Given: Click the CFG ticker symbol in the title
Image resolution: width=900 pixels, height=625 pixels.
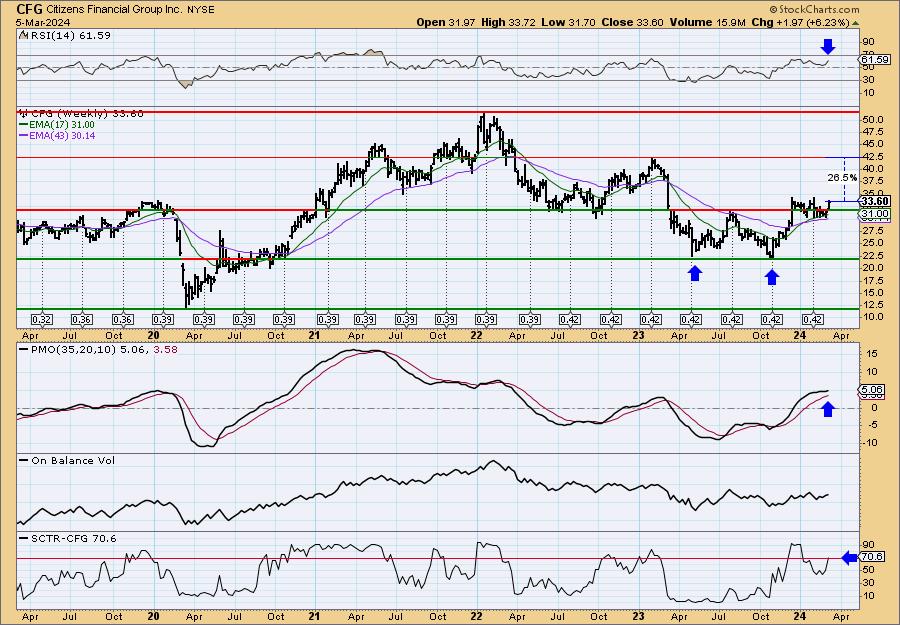Looking at the screenshot, I should [29, 9].
